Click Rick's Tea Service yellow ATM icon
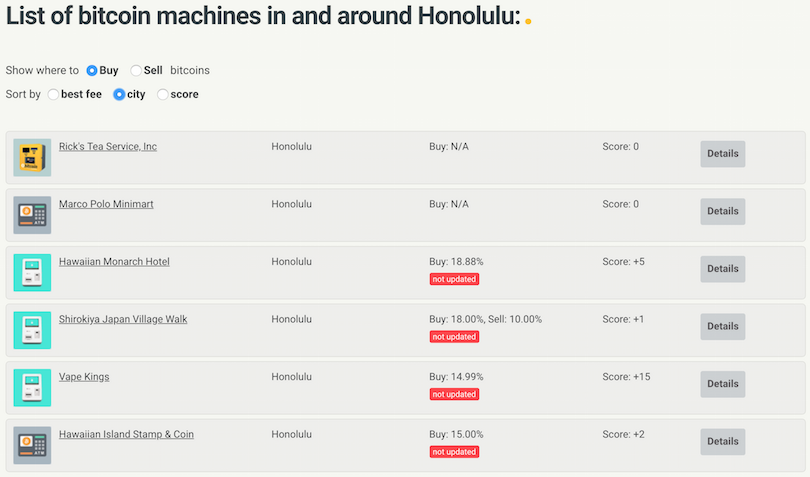This screenshot has width=810, height=477. tap(32, 158)
